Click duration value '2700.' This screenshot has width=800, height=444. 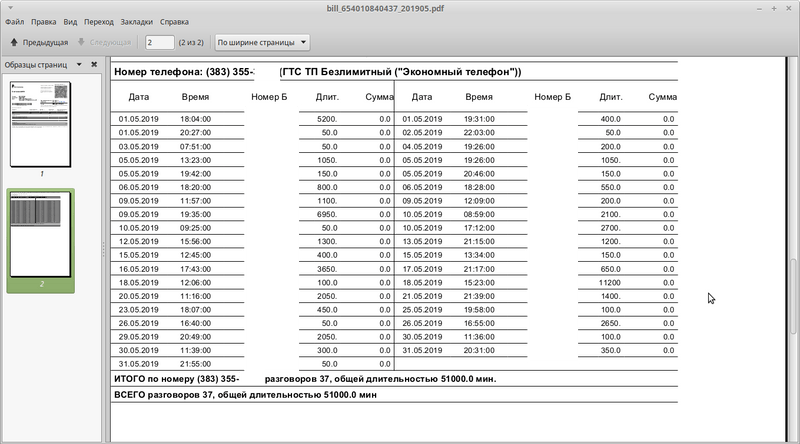(611, 228)
